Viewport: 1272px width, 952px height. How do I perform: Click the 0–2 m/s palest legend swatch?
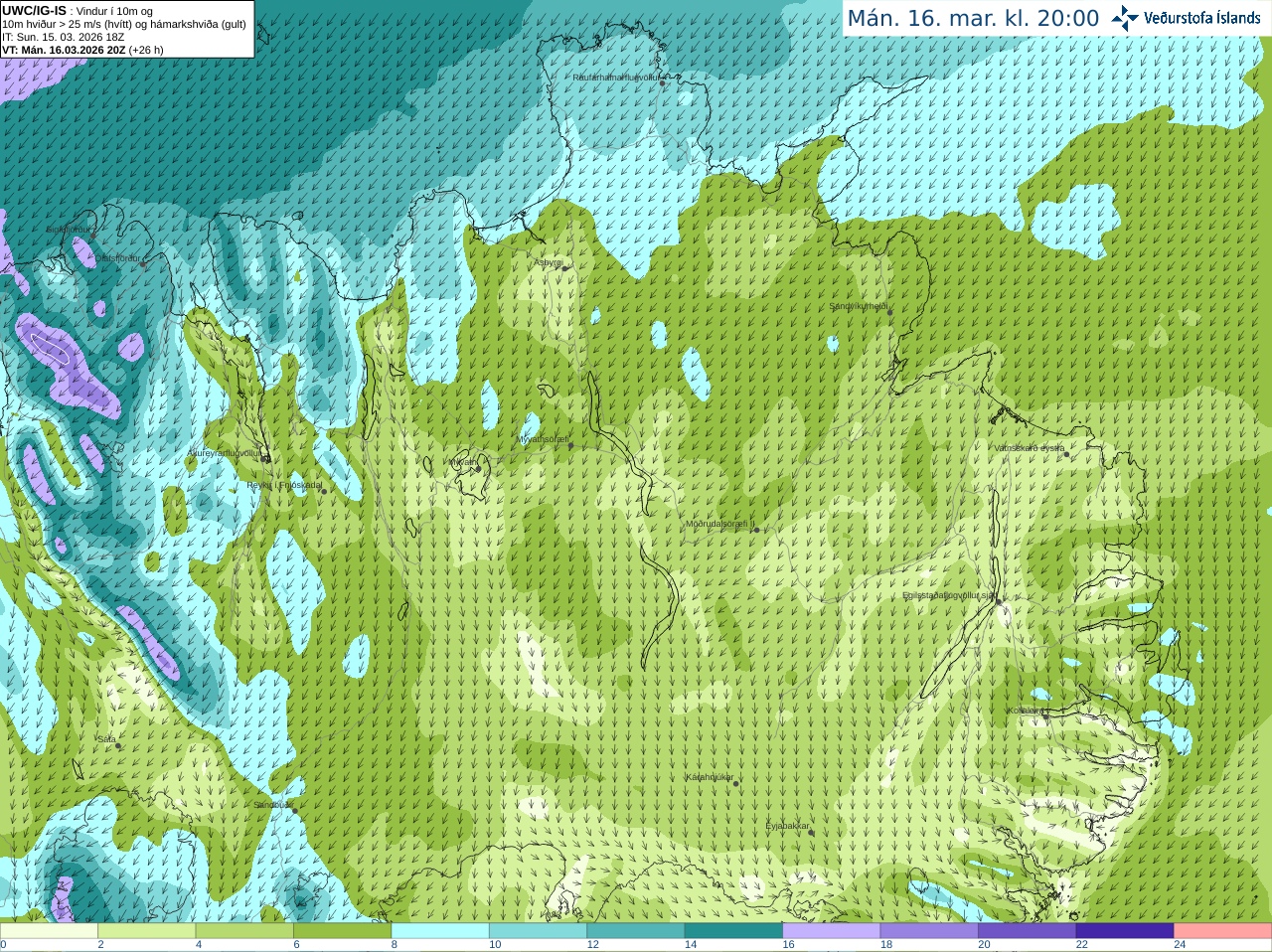(x=49, y=931)
